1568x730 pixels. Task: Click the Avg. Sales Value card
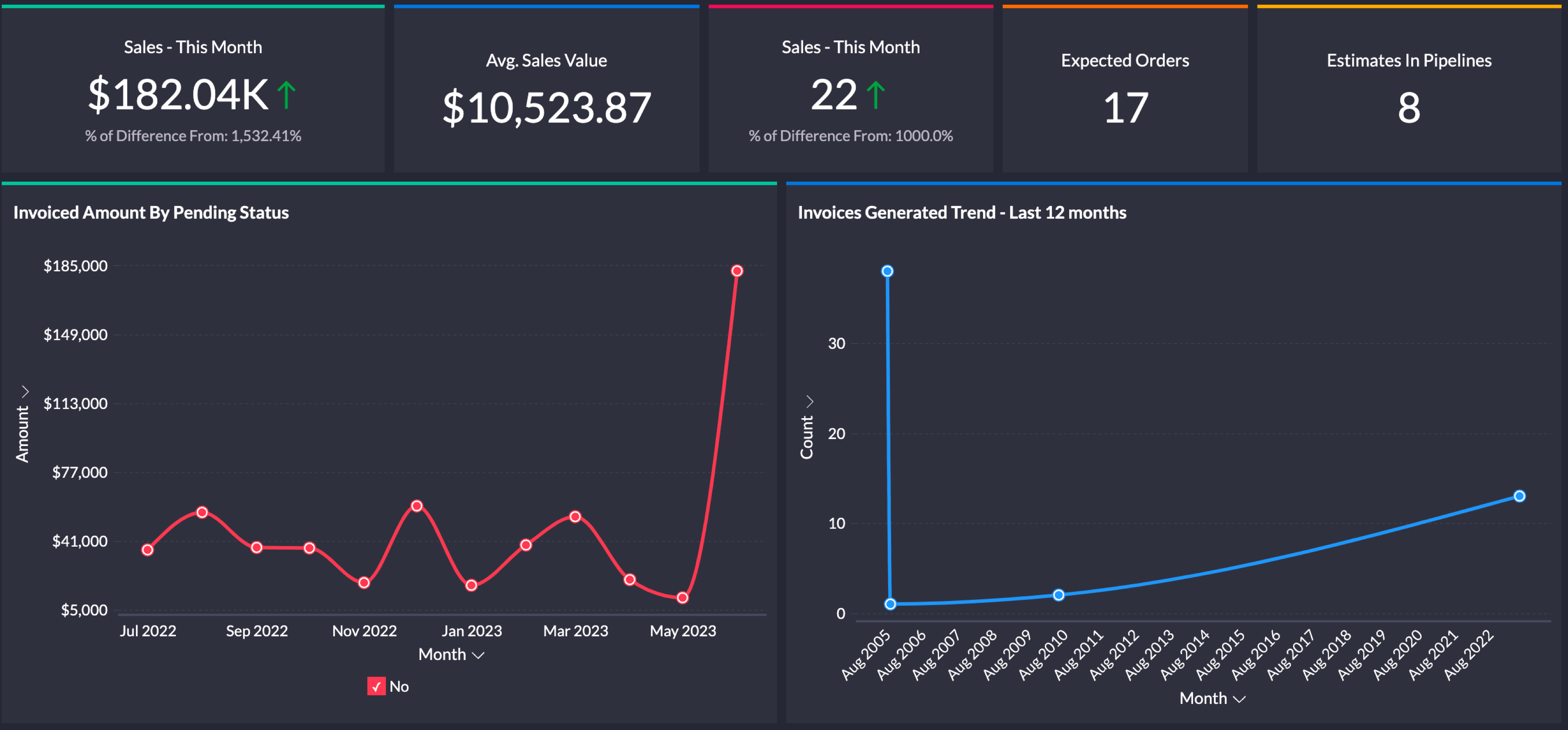tap(546, 91)
